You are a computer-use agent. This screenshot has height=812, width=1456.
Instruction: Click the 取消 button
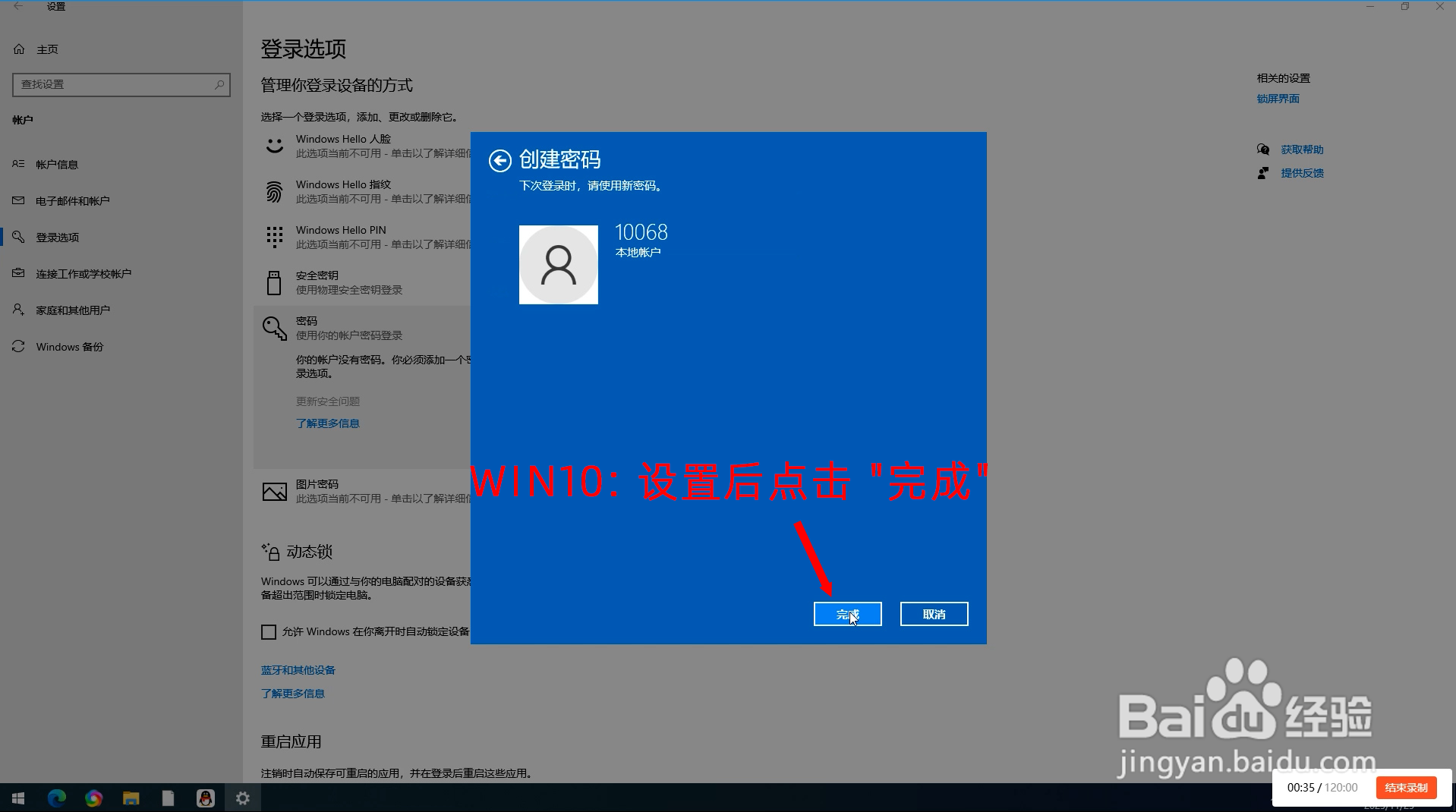click(x=934, y=614)
